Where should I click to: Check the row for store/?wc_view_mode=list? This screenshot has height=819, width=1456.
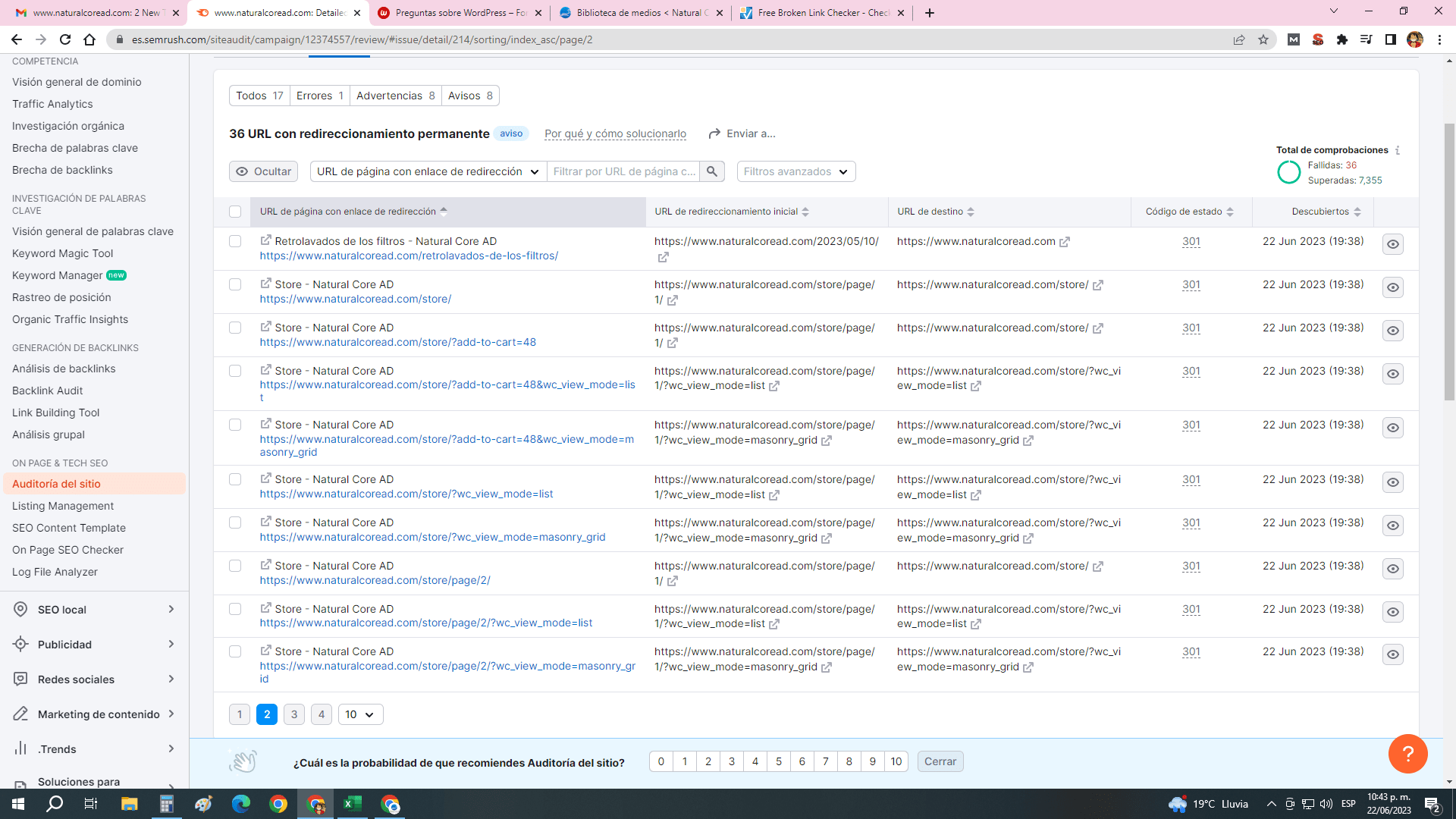235,479
